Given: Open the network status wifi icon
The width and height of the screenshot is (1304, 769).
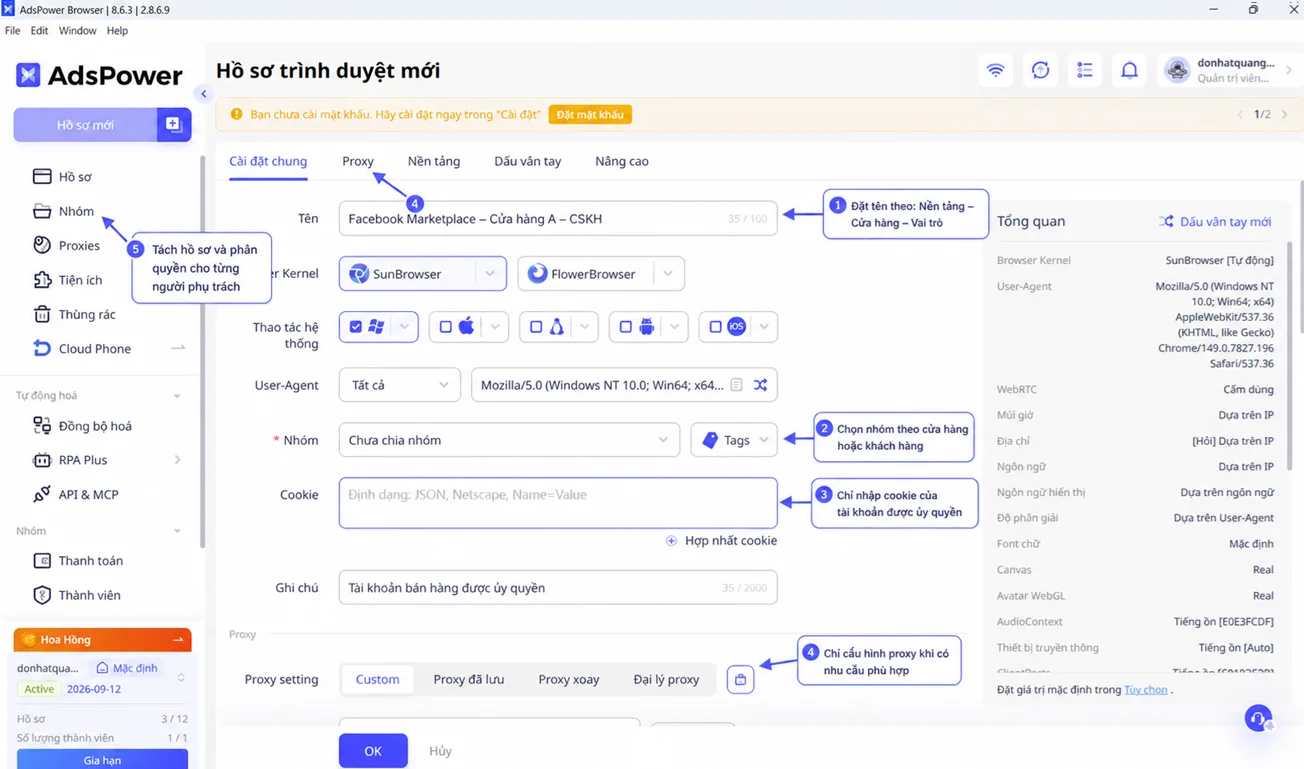Looking at the screenshot, I should pyautogui.click(x=995, y=70).
